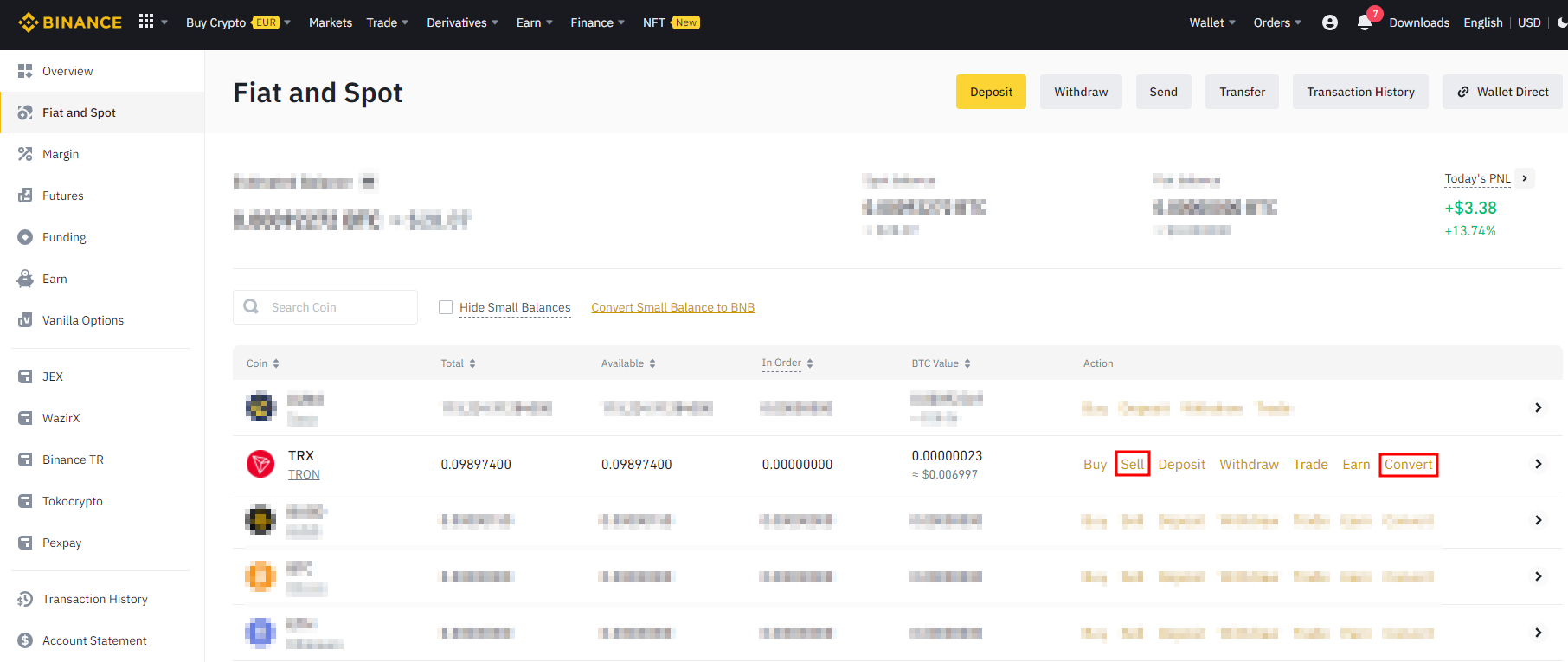Viewport: 1568px width, 662px height.
Task: Open the NFT New menu item
Action: (671, 22)
